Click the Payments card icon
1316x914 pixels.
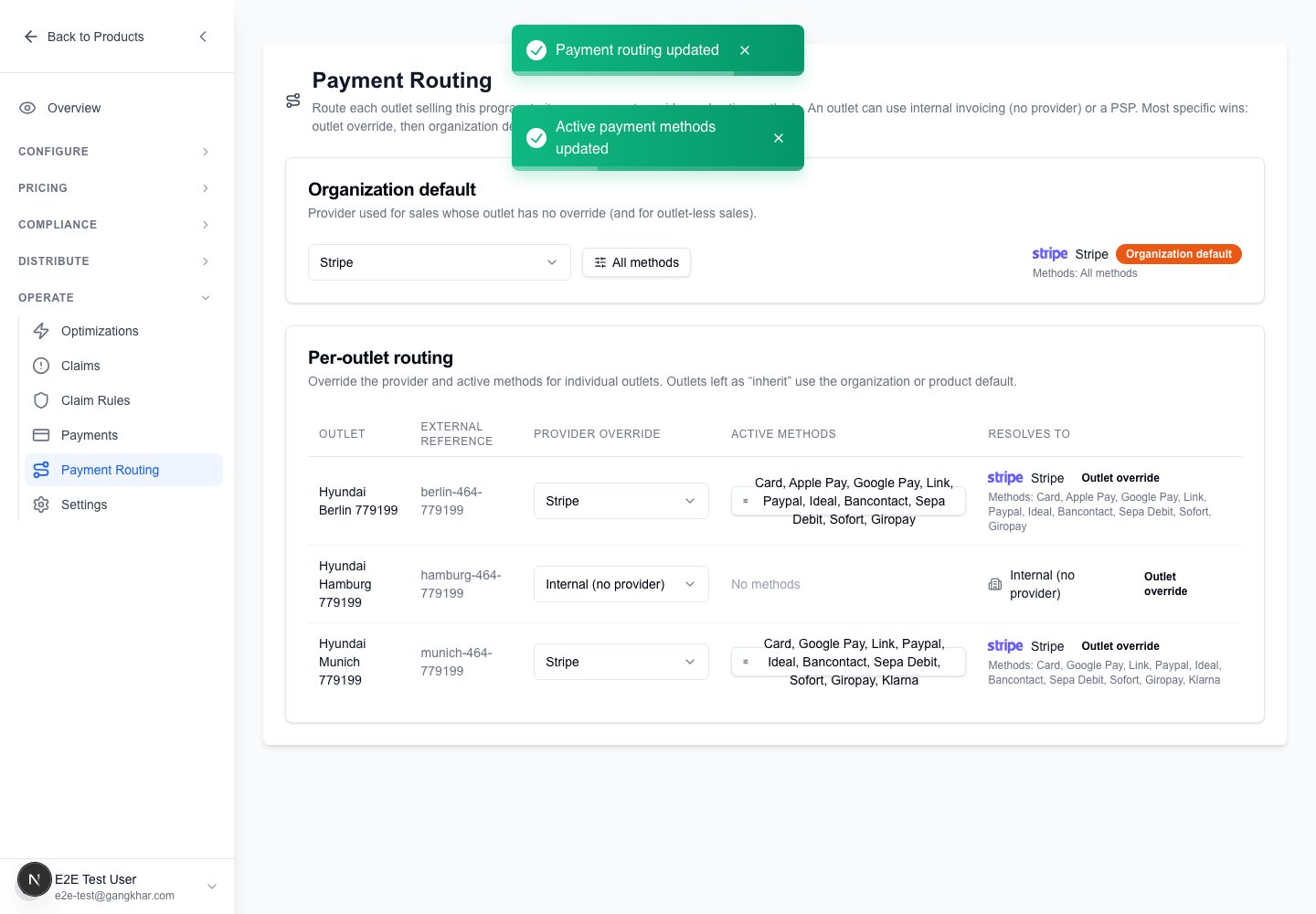pyautogui.click(x=41, y=435)
